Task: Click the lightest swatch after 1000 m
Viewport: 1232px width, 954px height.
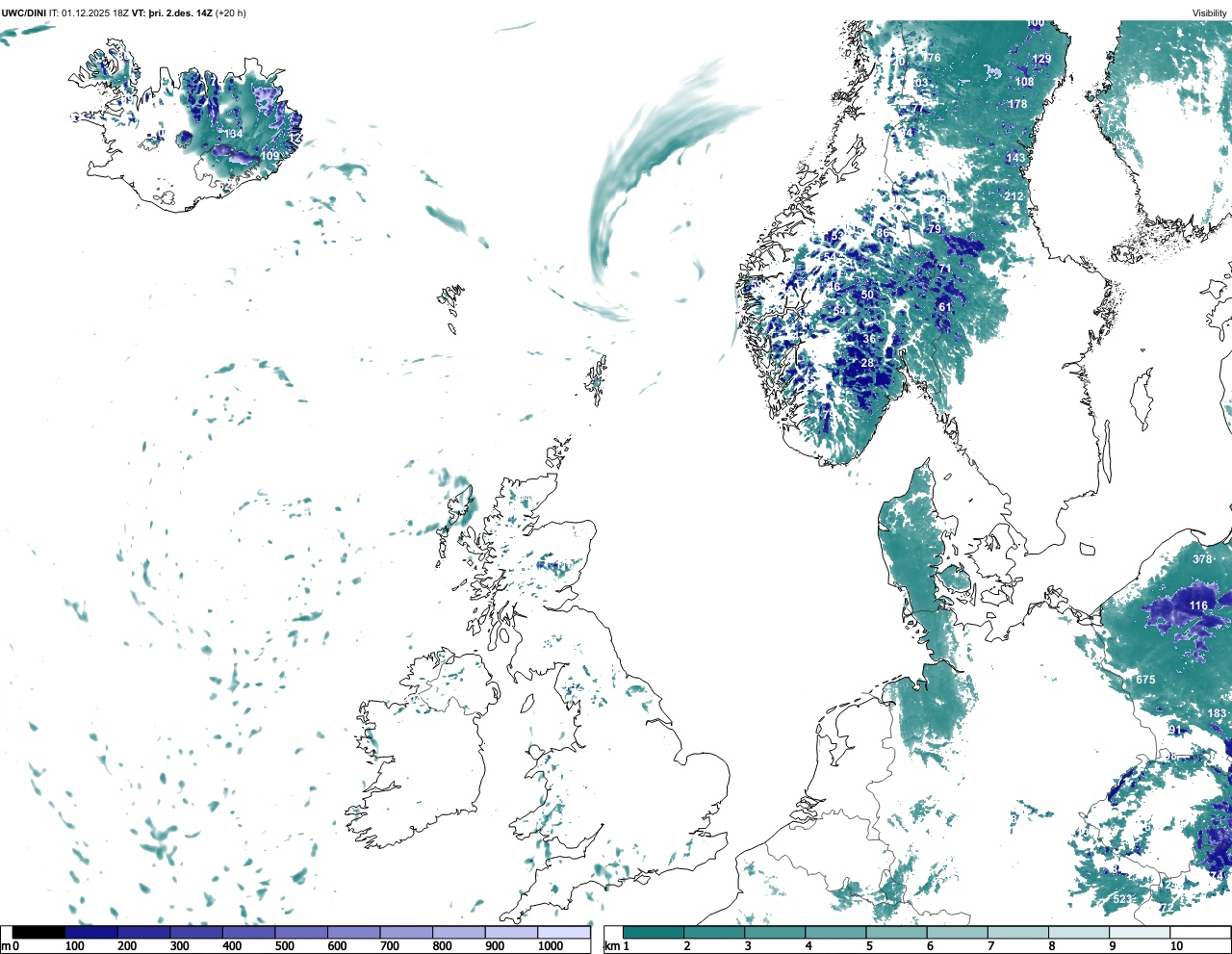Action: (563, 932)
